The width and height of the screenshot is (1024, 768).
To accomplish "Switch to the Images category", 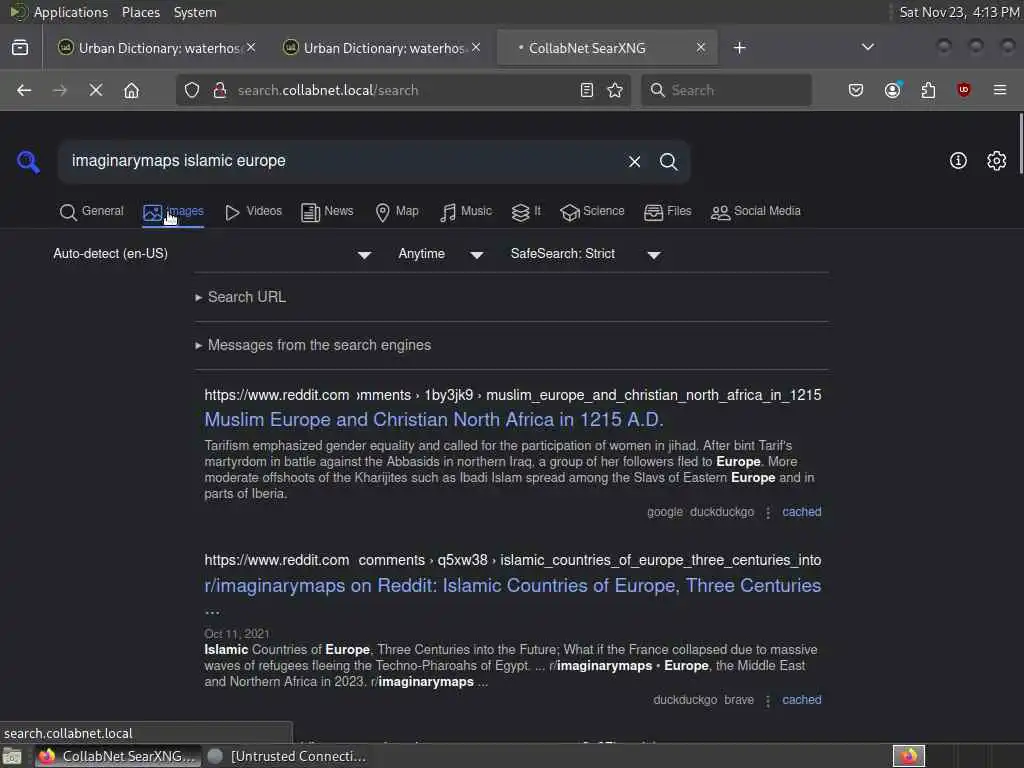I will click(x=173, y=212).
